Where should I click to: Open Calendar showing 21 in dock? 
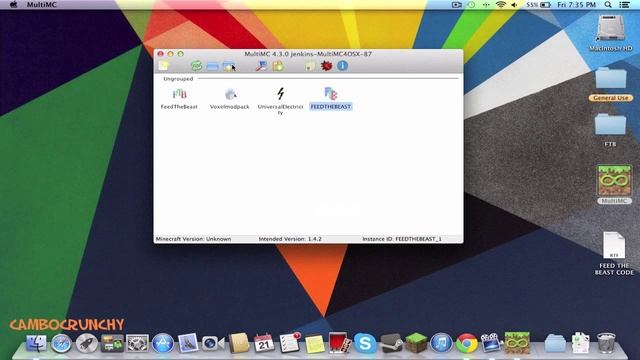pos(264,344)
